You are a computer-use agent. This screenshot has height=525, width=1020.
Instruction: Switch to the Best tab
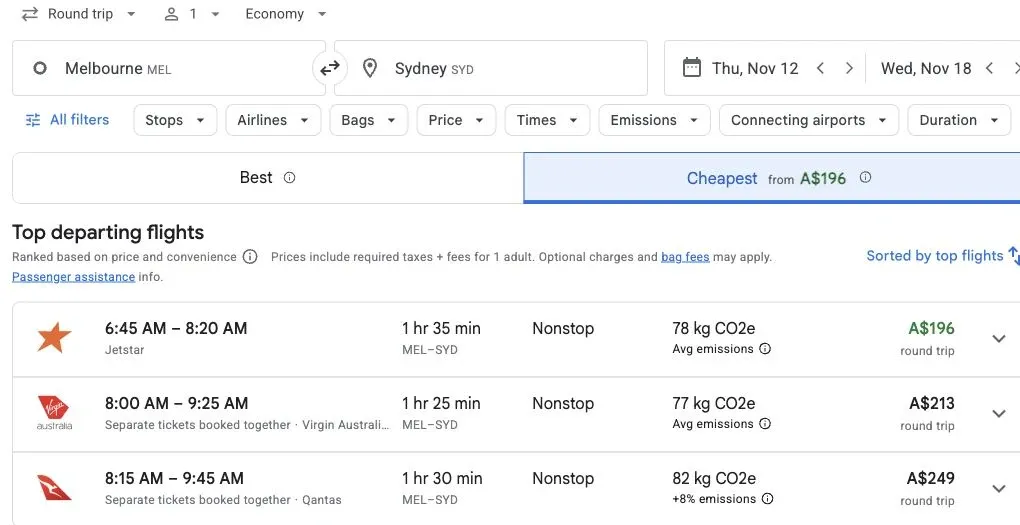267,178
